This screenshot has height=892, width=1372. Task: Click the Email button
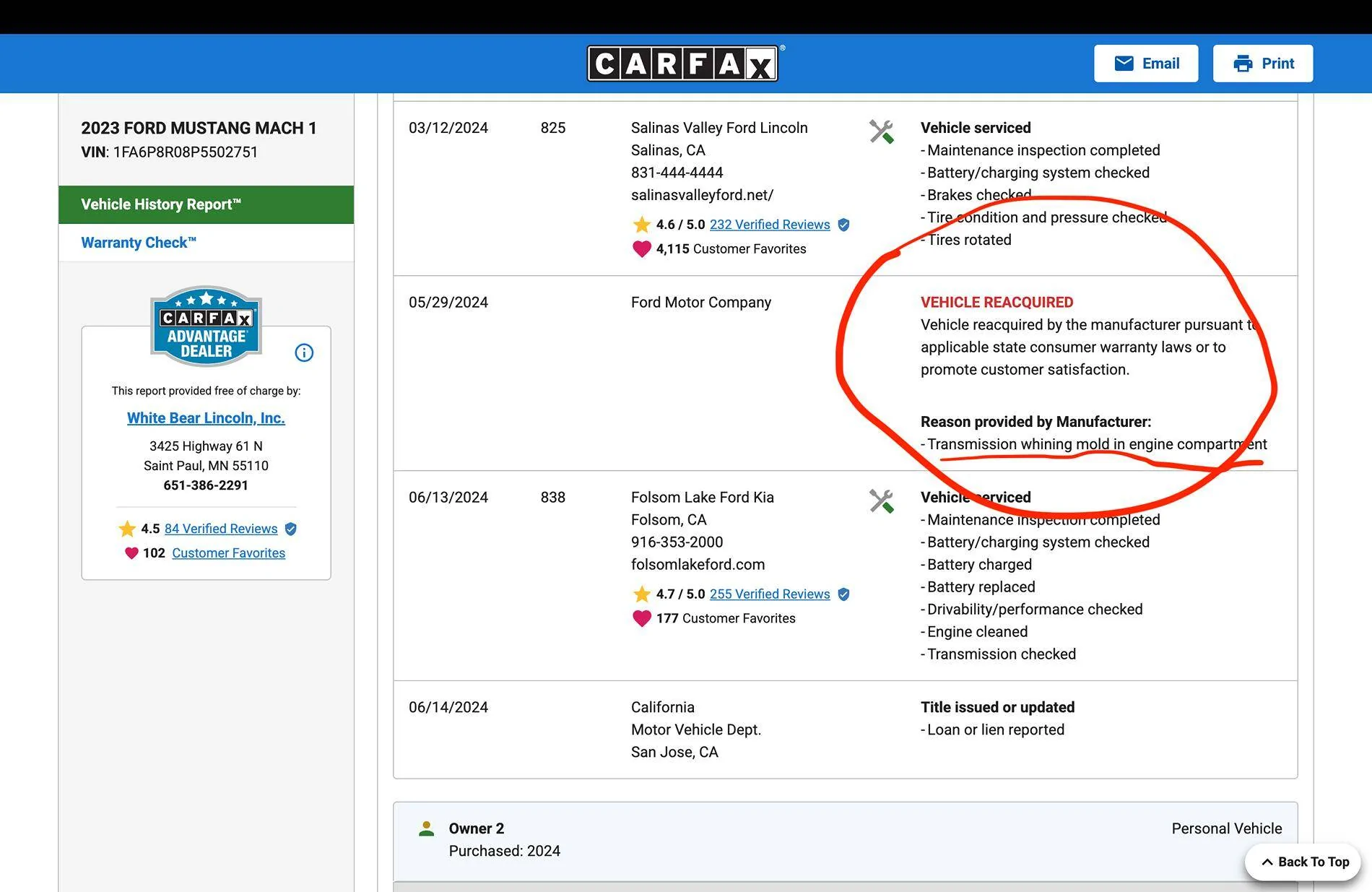pyautogui.click(x=1146, y=64)
